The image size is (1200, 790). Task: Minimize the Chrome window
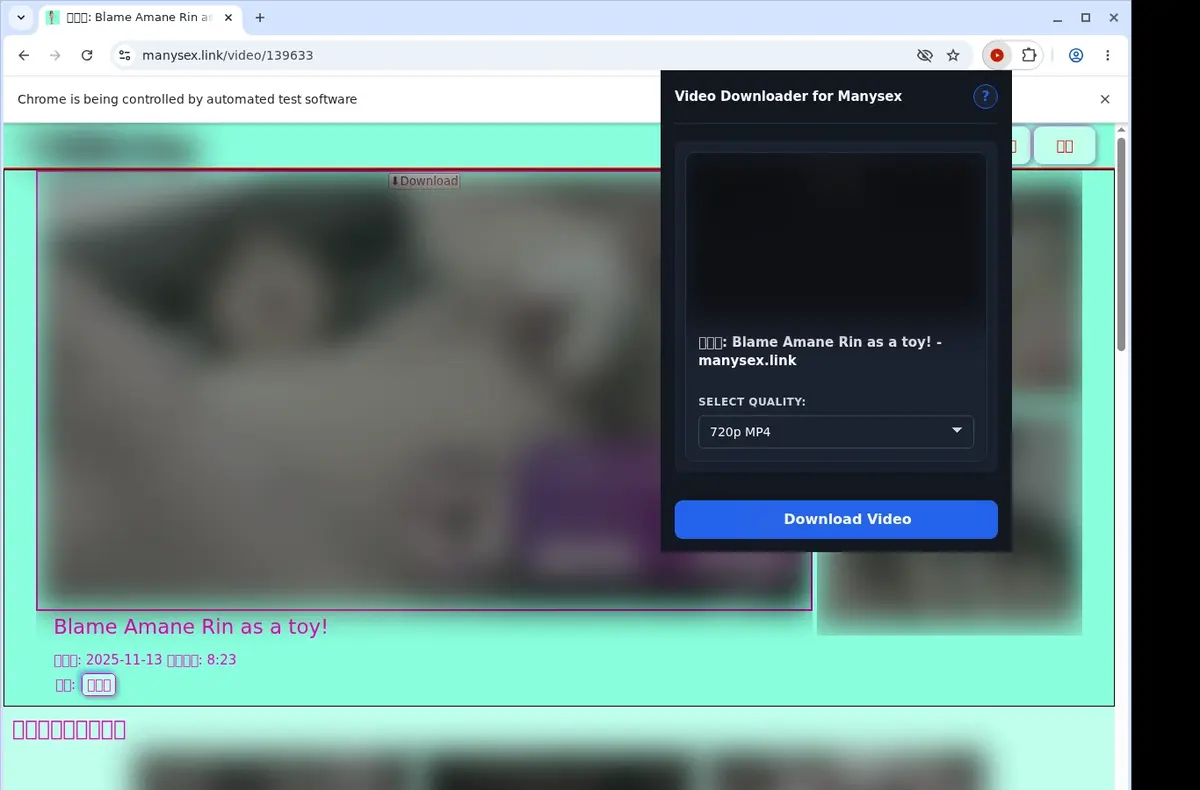[x=1059, y=18]
